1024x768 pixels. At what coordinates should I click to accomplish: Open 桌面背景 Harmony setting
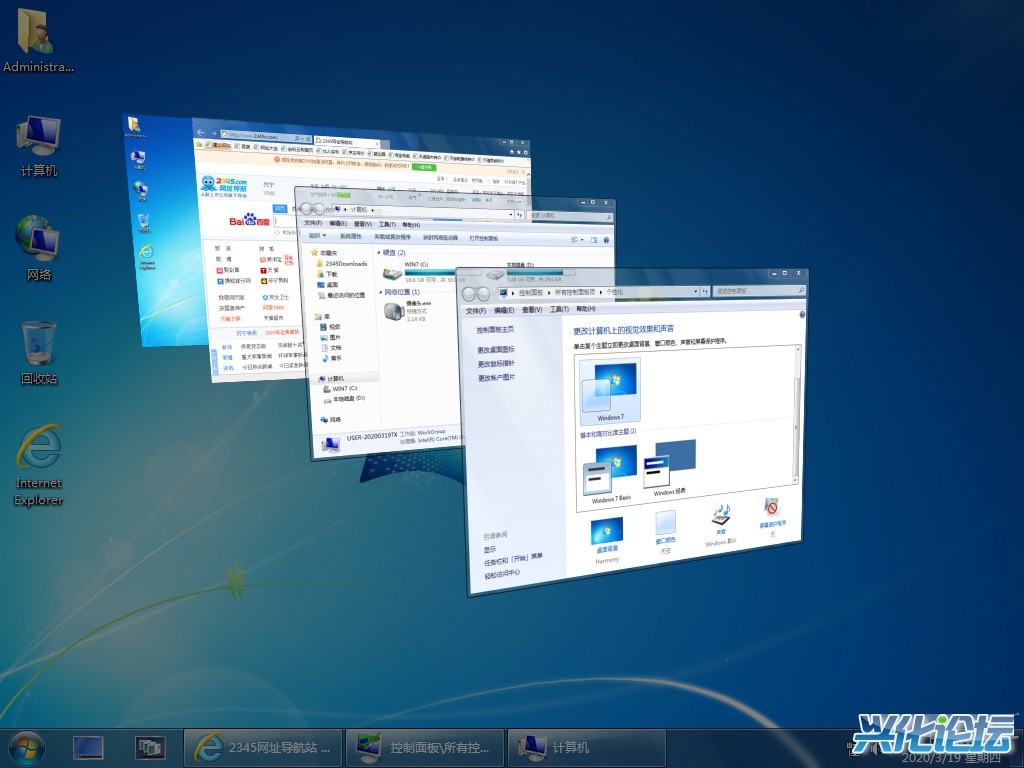tap(607, 540)
